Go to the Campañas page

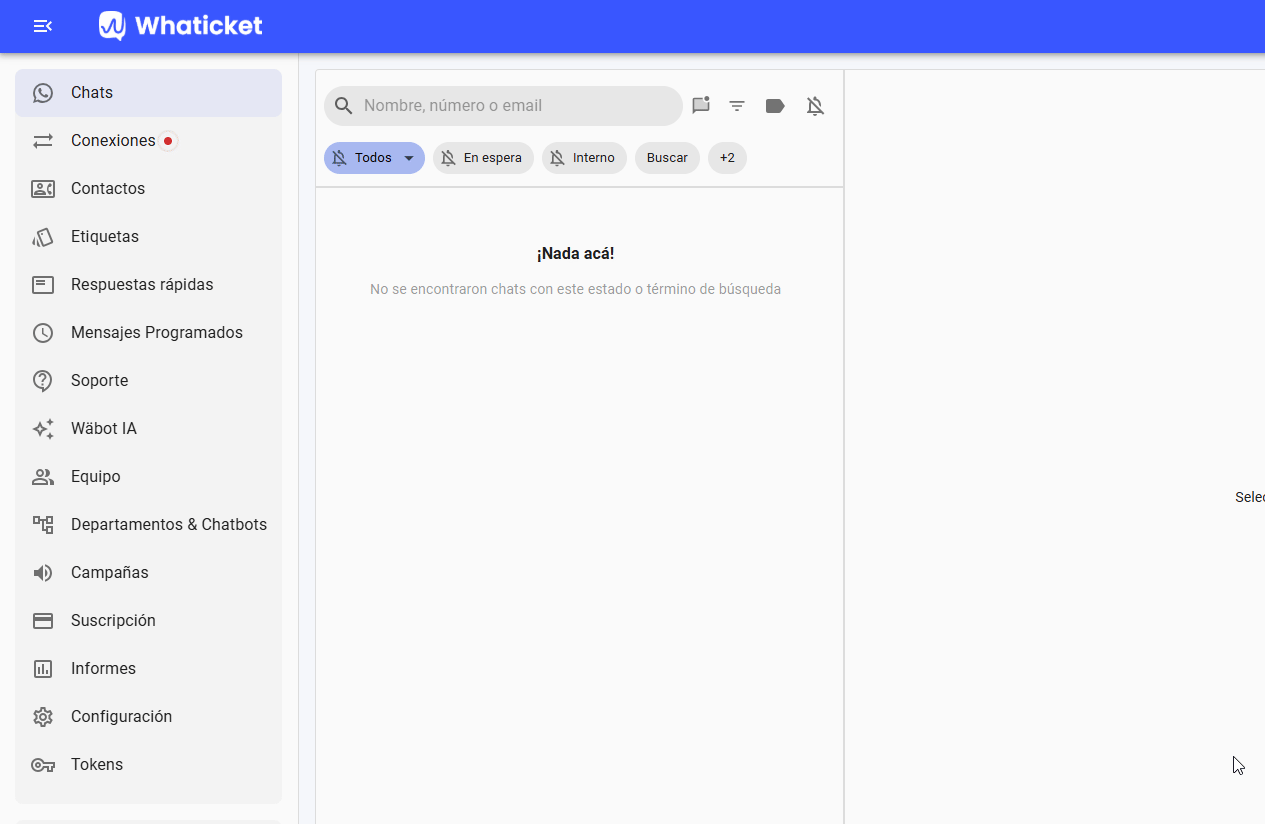click(148, 573)
